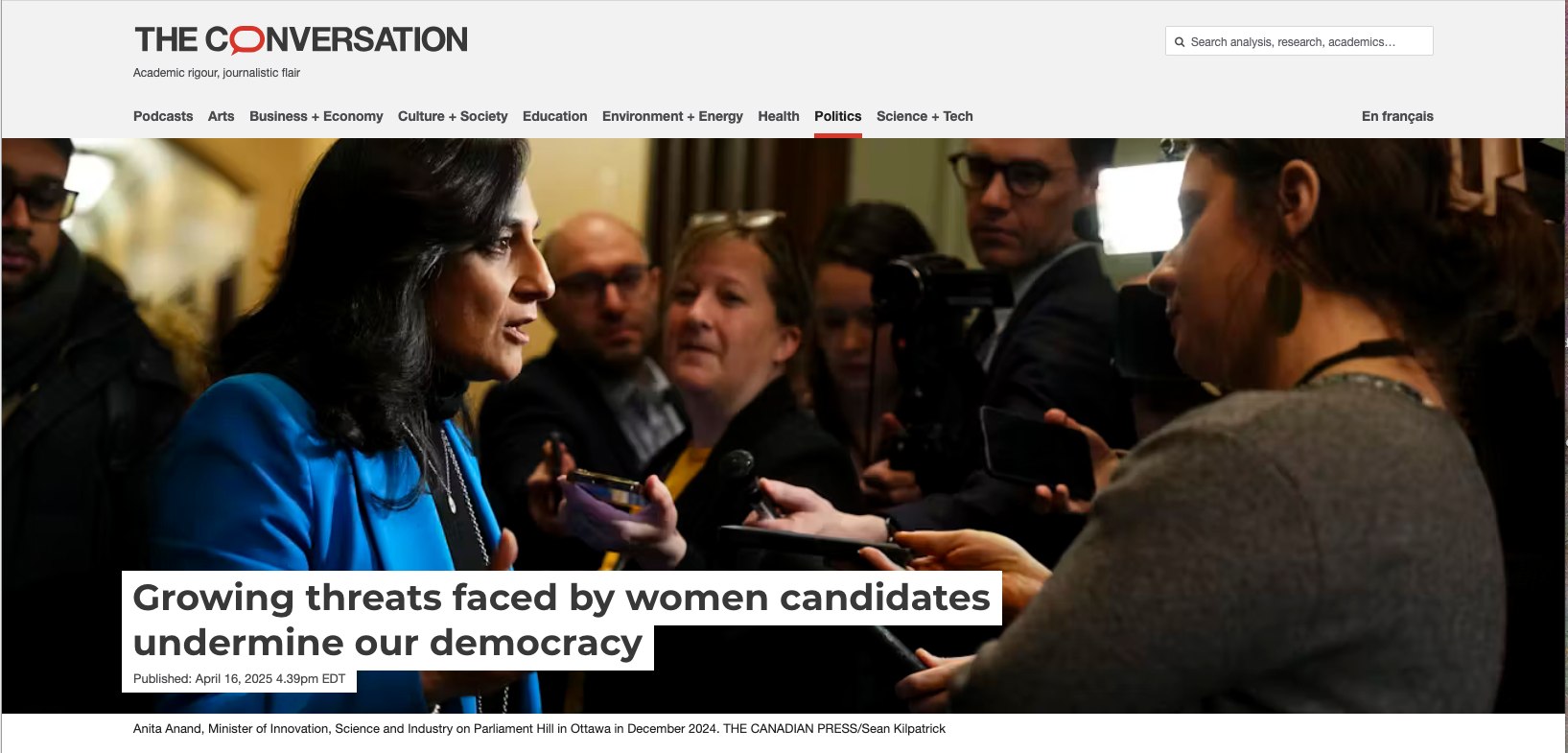
Task: Switch to En français edition
Action: coord(1397,116)
